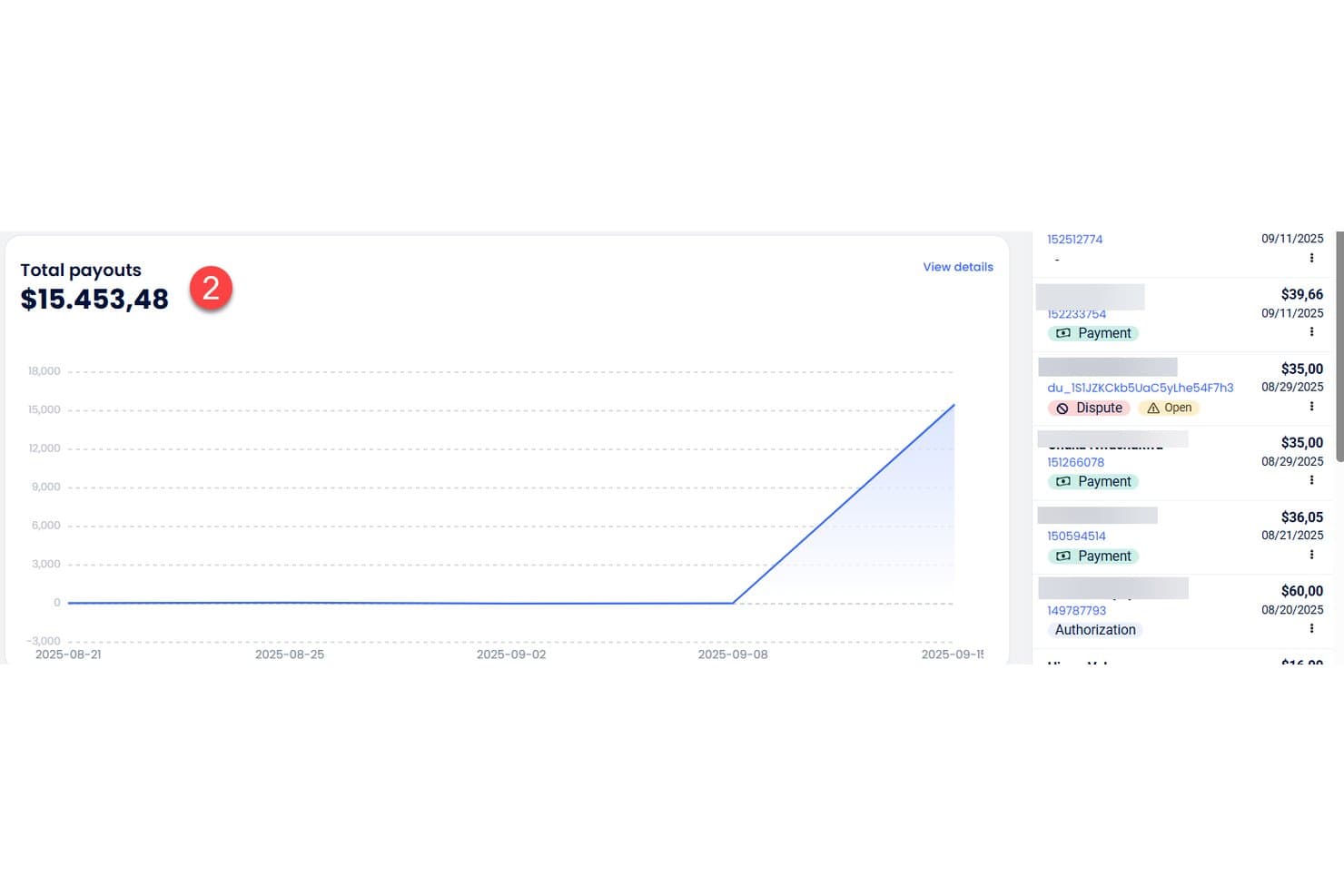Viewport: 1344px width, 896px height.
Task: Open transaction ID 152512774
Action: [1074, 240]
